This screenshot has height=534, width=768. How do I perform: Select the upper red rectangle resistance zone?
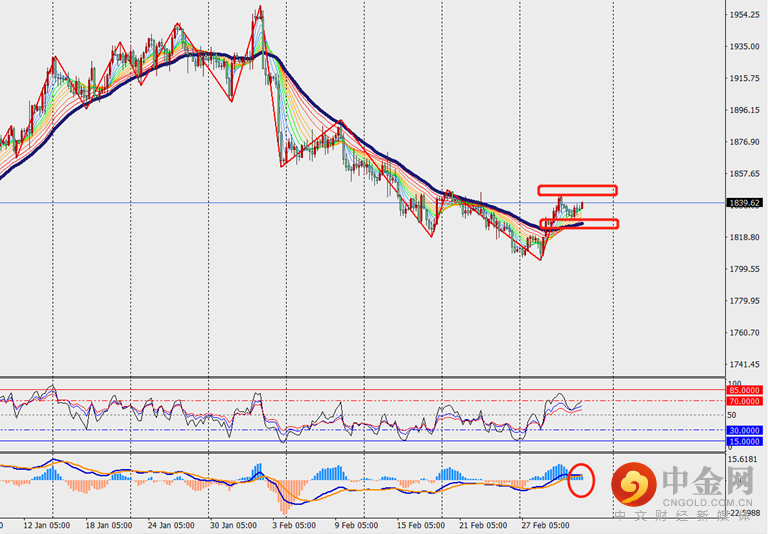577,190
